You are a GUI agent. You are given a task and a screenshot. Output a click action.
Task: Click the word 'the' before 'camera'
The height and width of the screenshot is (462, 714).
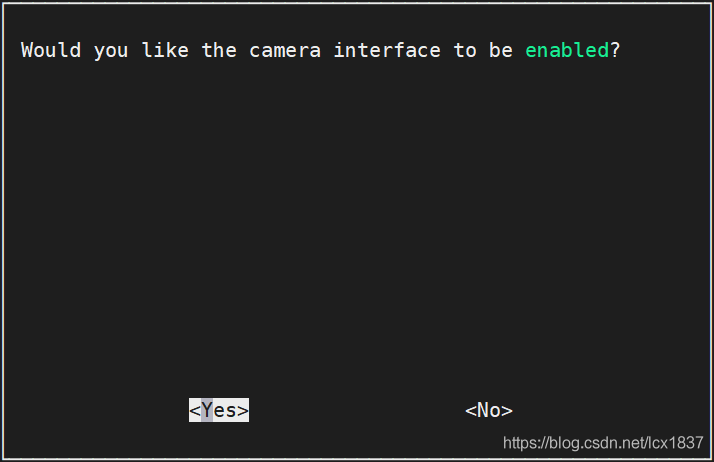click(x=219, y=50)
